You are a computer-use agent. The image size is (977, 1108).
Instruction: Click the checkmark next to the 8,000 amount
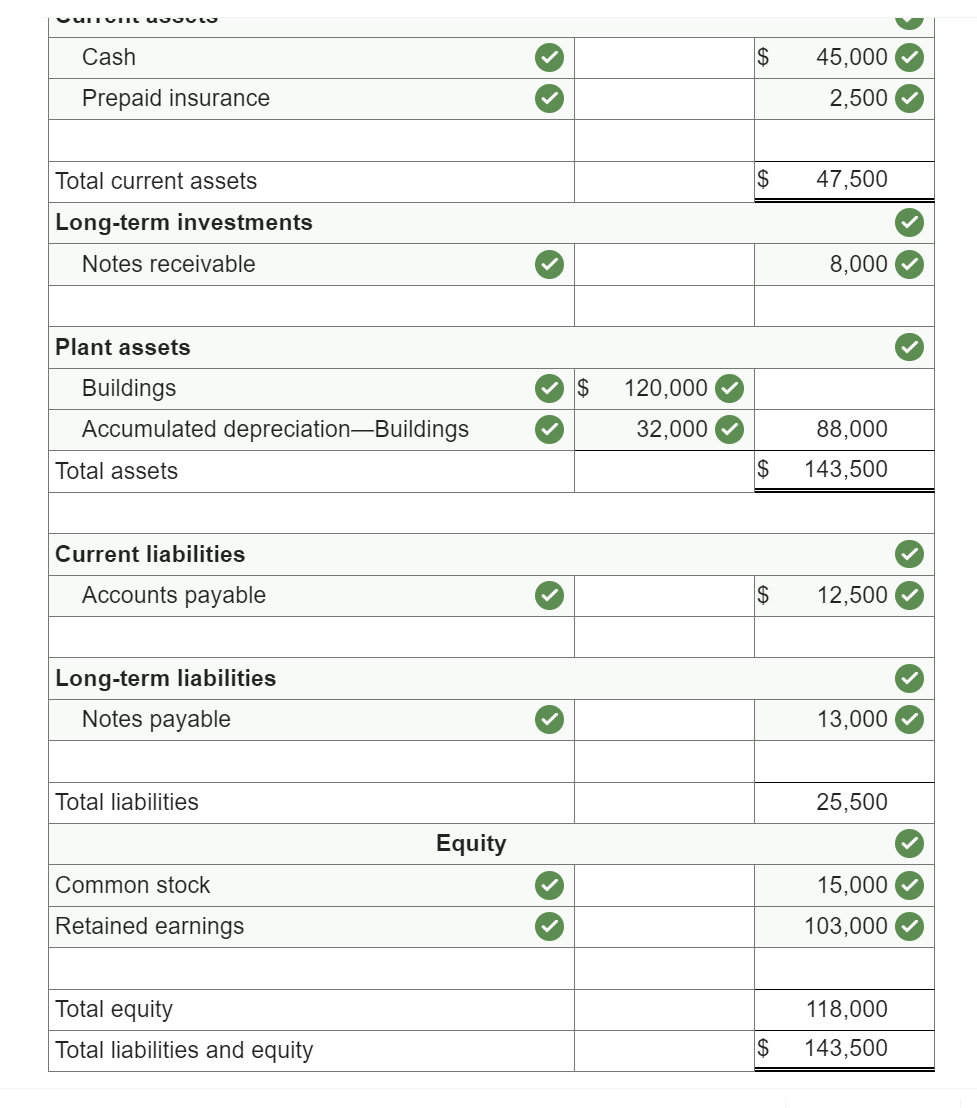[909, 264]
